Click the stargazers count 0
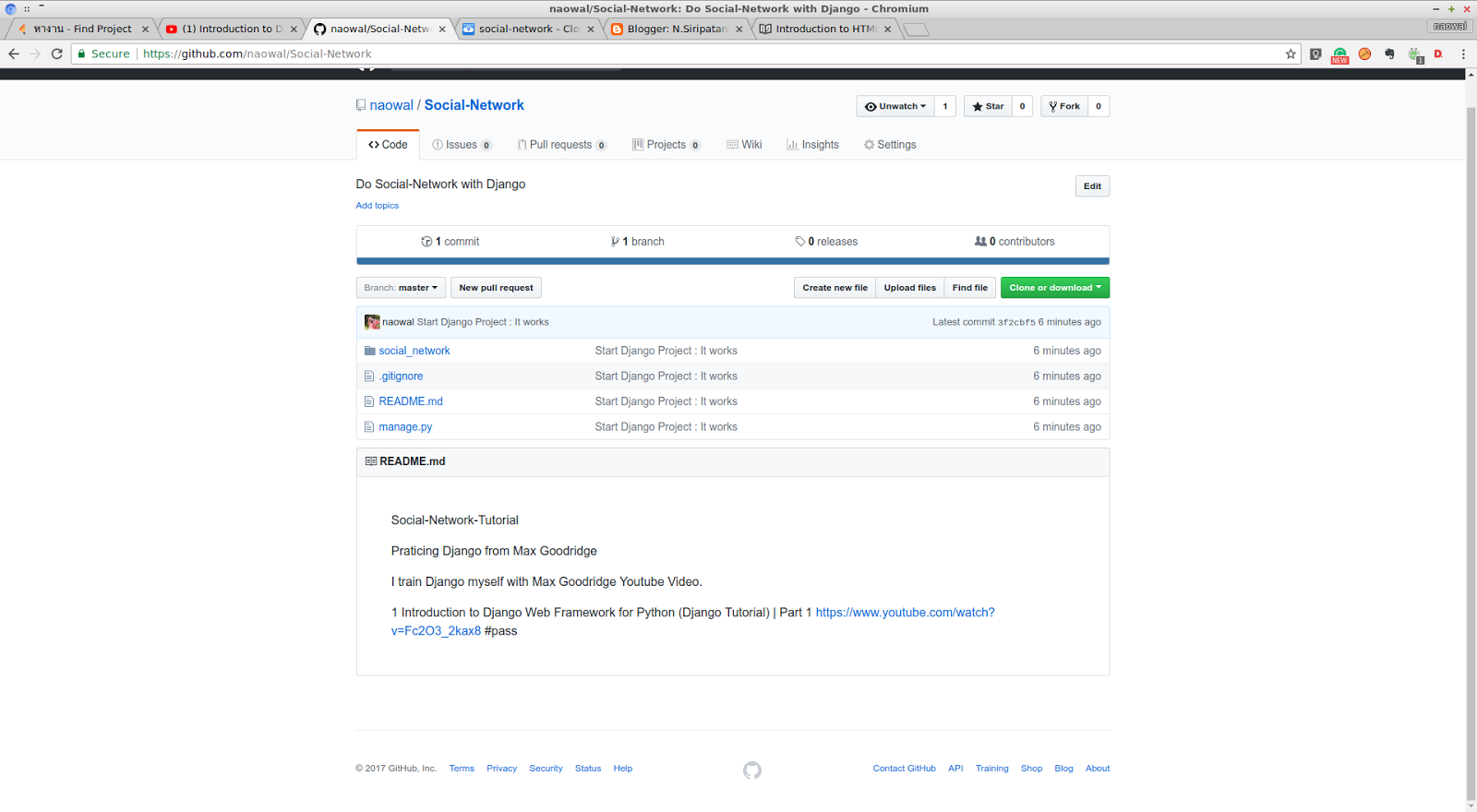This screenshot has height=812, width=1477. coord(1022,106)
